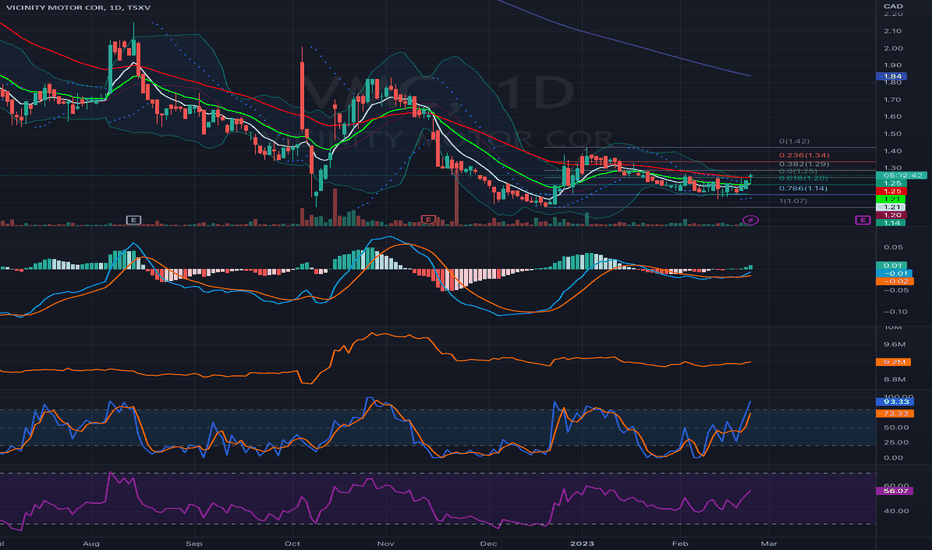The height and width of the screenshot is (550, 932).
Task: Select the RSI 56.07 purple value tag
Action: point(895,491)
